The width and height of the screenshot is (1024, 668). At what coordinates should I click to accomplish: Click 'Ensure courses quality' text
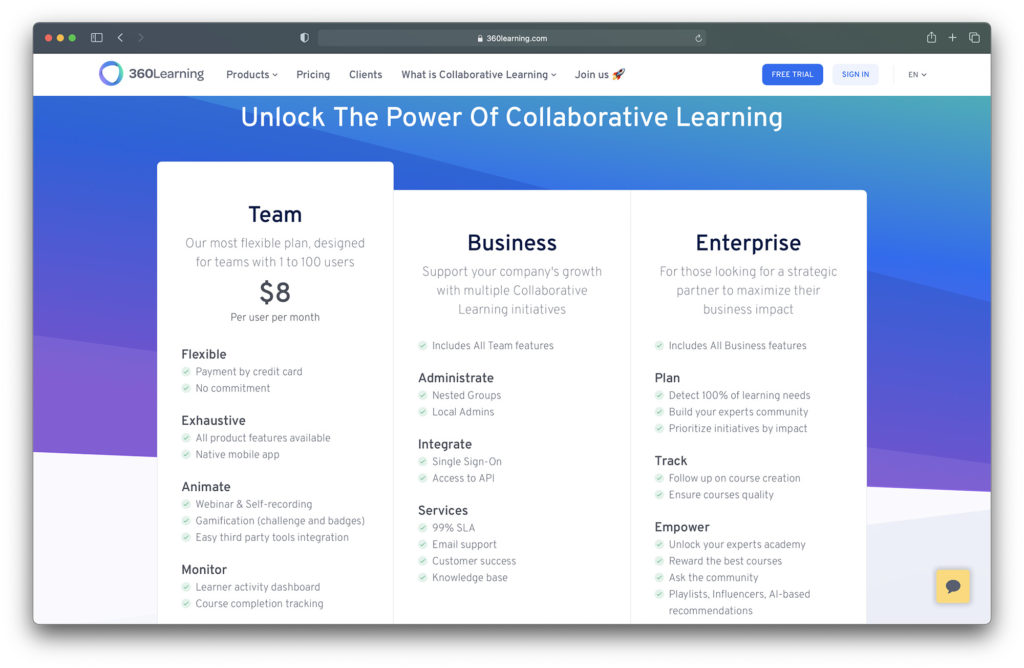[721, 495]
